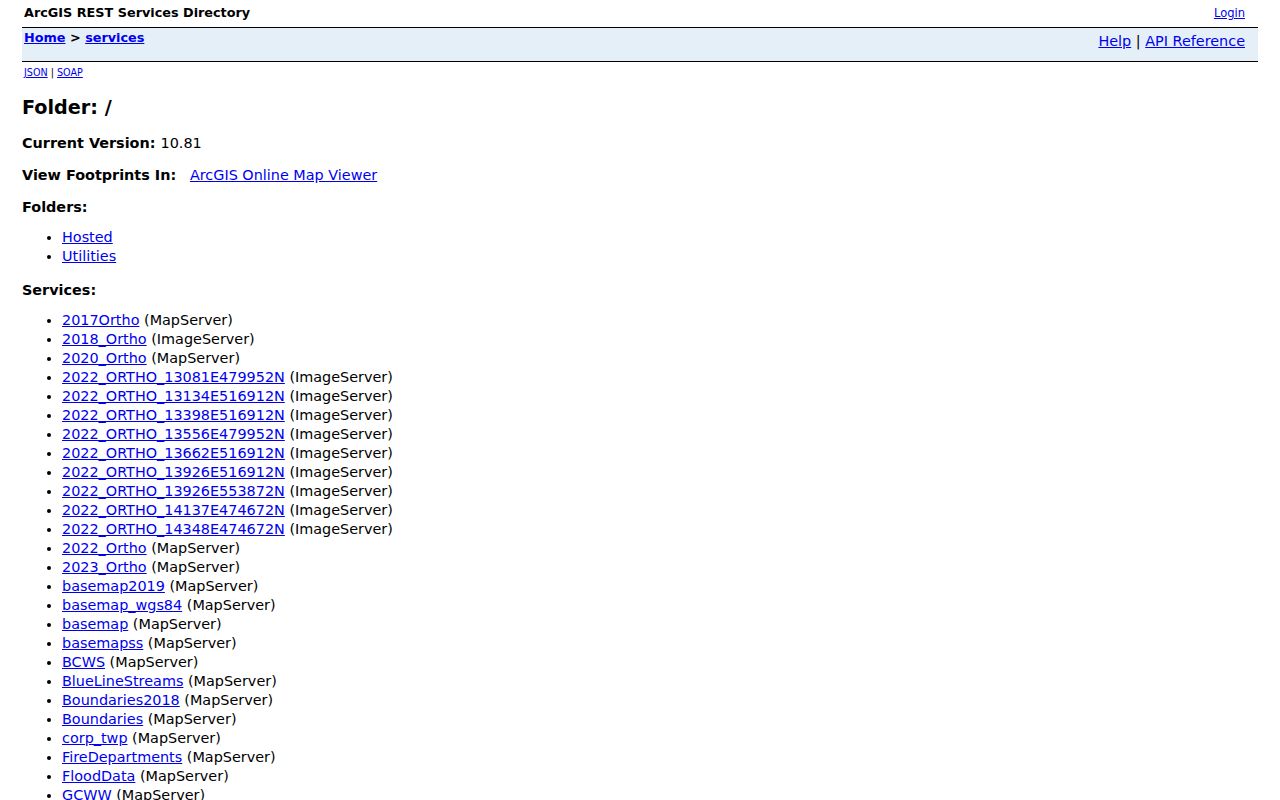Open the Login link
Screen dimensions: 1280x800
click(1229, 13)
